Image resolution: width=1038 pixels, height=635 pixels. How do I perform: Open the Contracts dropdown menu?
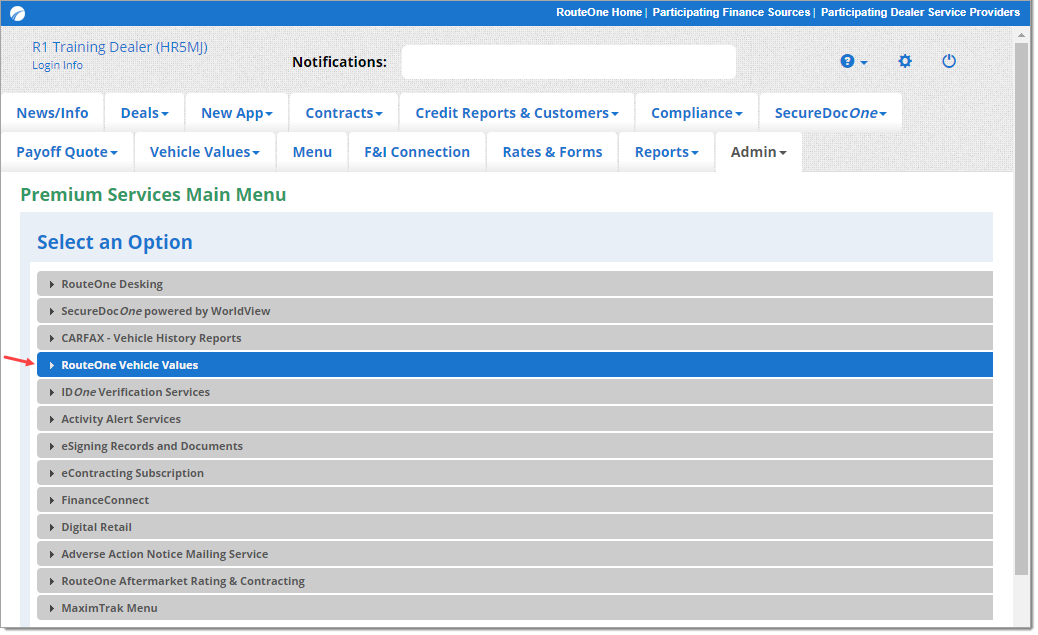(344, 113)
